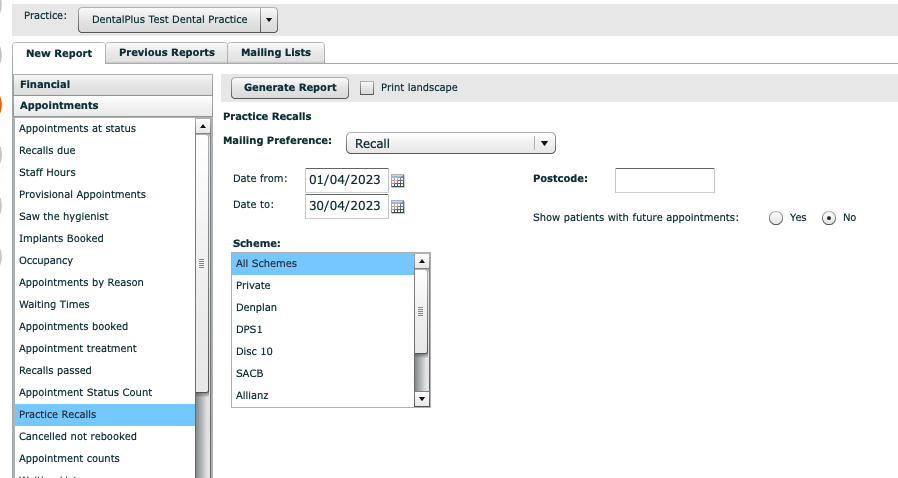Expand the Mailing Preference dropdown
Image resolution: width=898 pixels, height=478 pixels.
[544, 144]
